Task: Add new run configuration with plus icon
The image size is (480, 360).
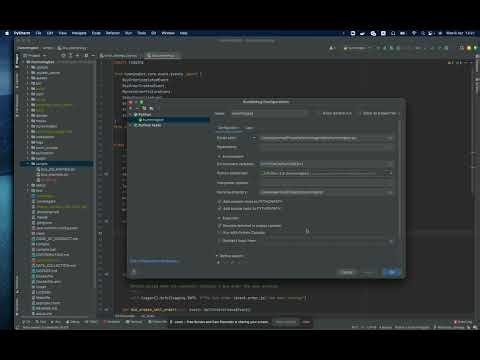Action: [131, 108]
